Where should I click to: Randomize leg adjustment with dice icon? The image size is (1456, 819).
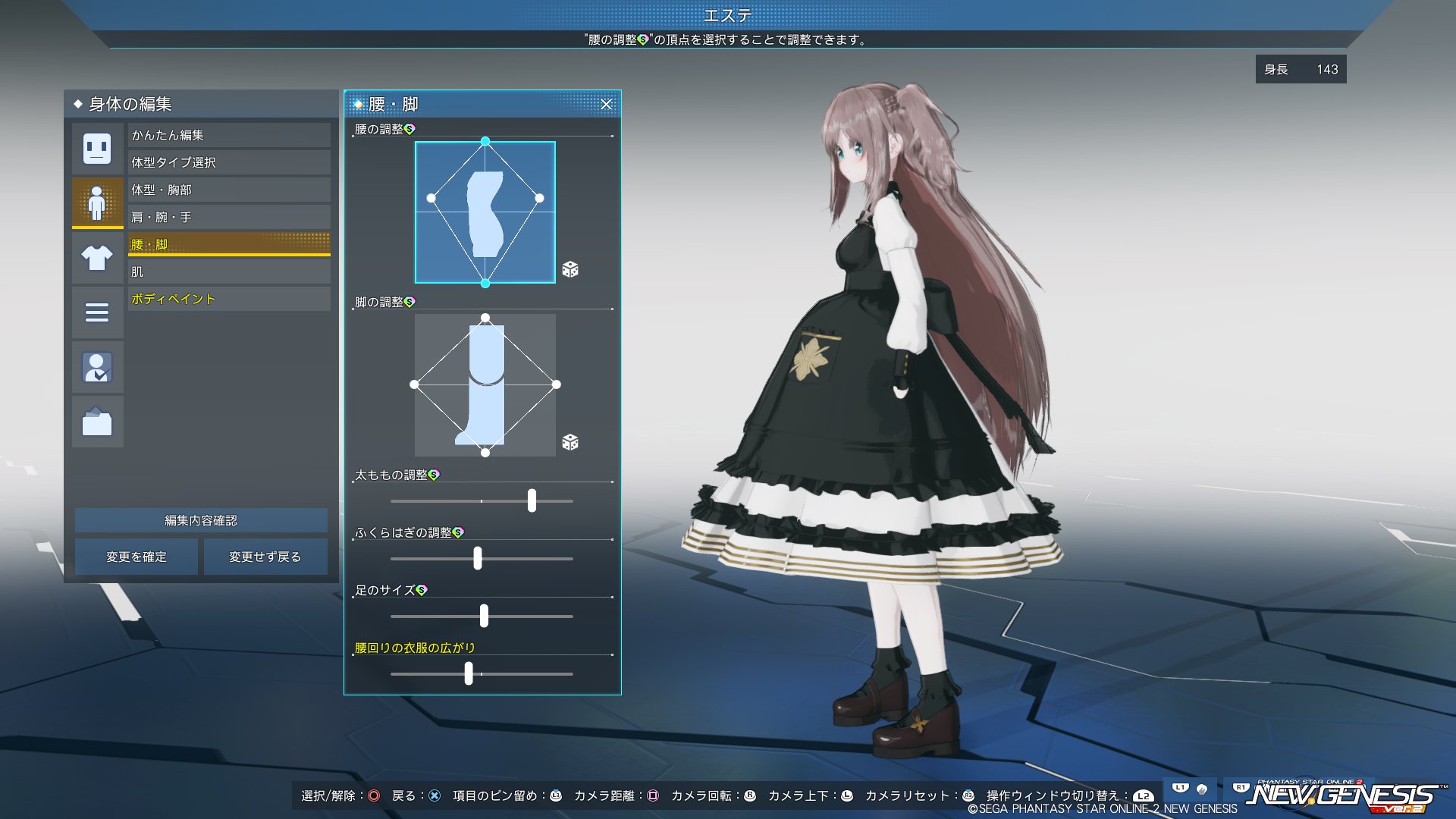pyautogui.click(x=570, y=442)
